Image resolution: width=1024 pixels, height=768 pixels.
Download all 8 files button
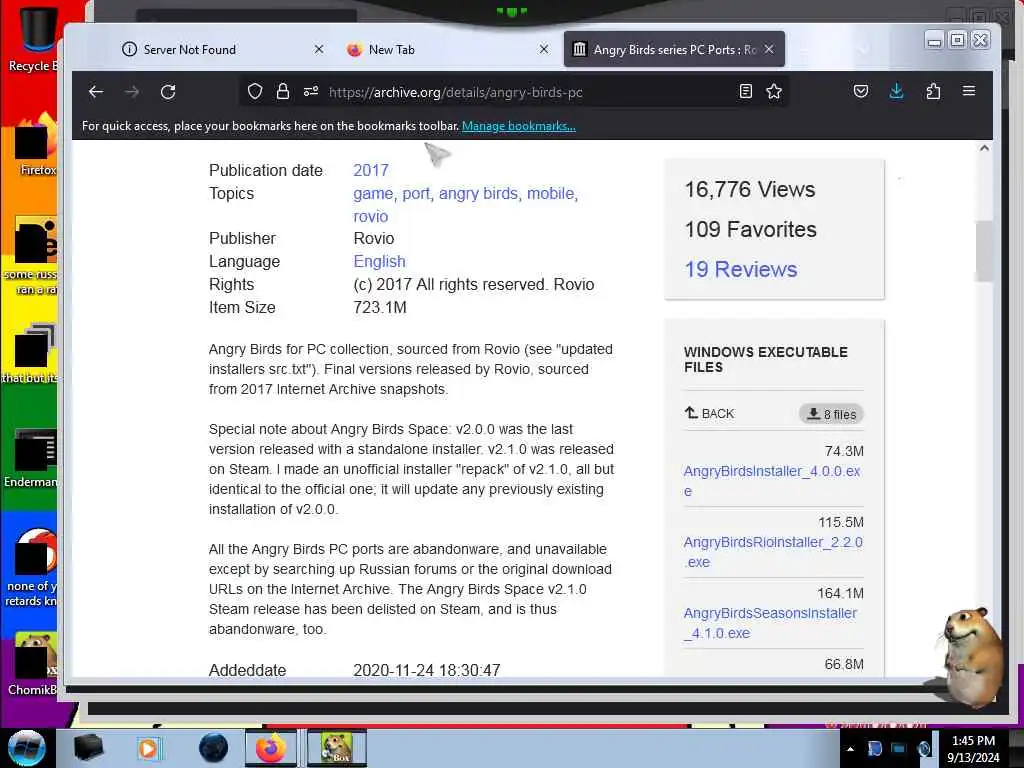pyautogui.click(x=831, y=414)
